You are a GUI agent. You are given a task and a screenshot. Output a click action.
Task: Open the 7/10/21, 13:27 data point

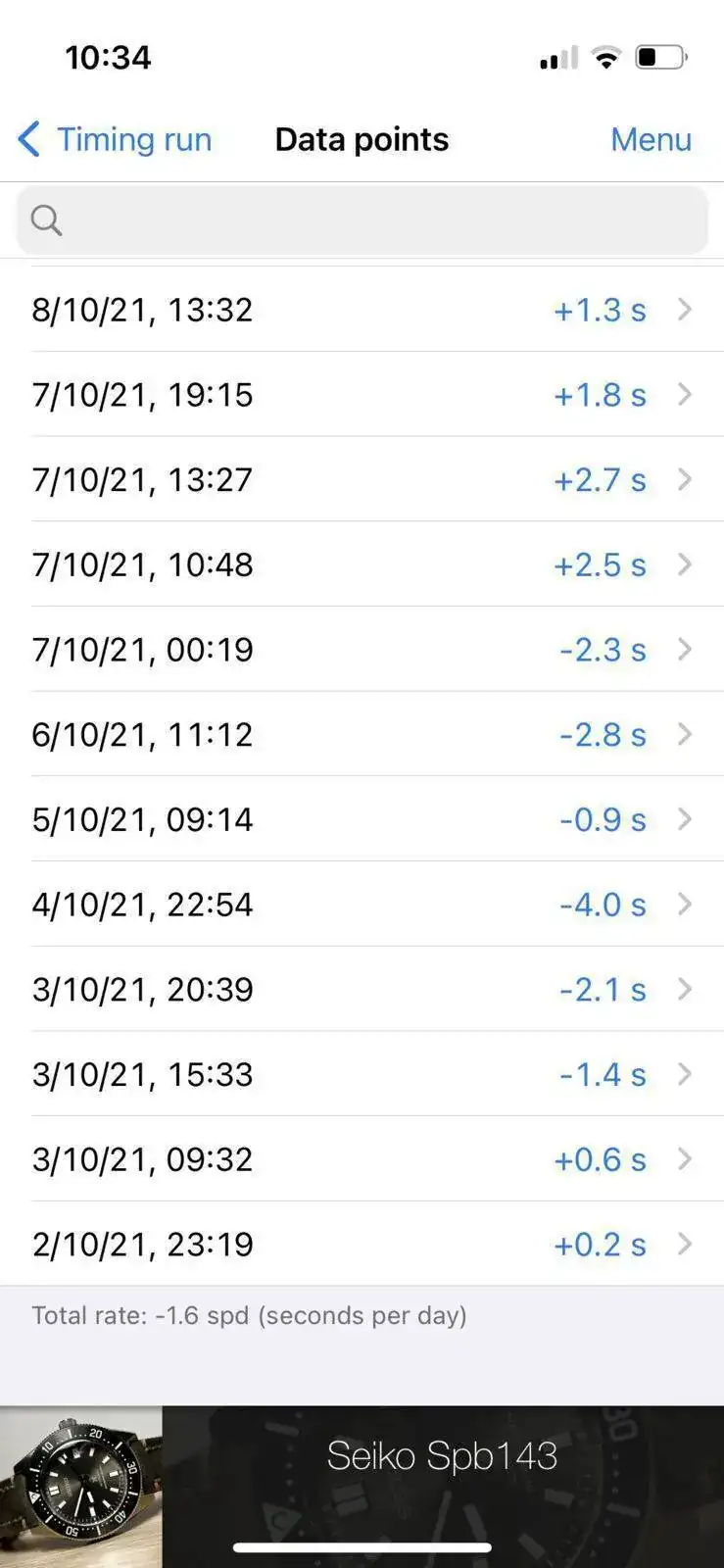coord(362,479)
